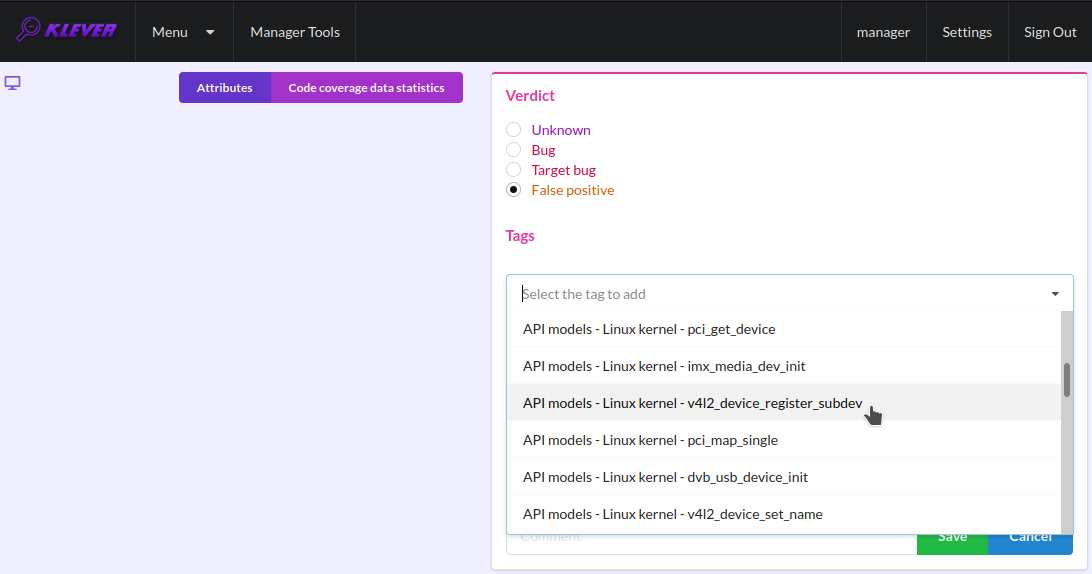Open the Menu dropdown
This screenshot has height=574, width=1092.
(x=183, y=32)
